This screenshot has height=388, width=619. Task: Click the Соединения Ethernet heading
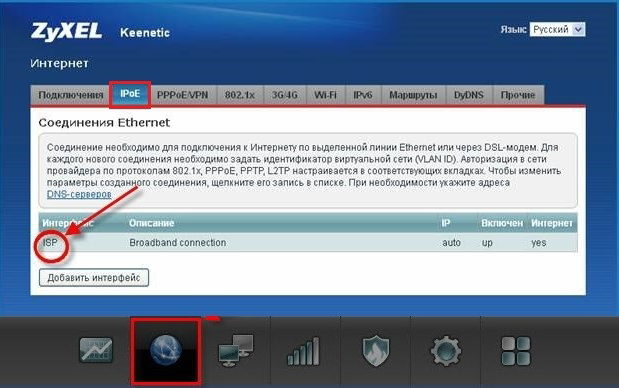tap(104, 122)
